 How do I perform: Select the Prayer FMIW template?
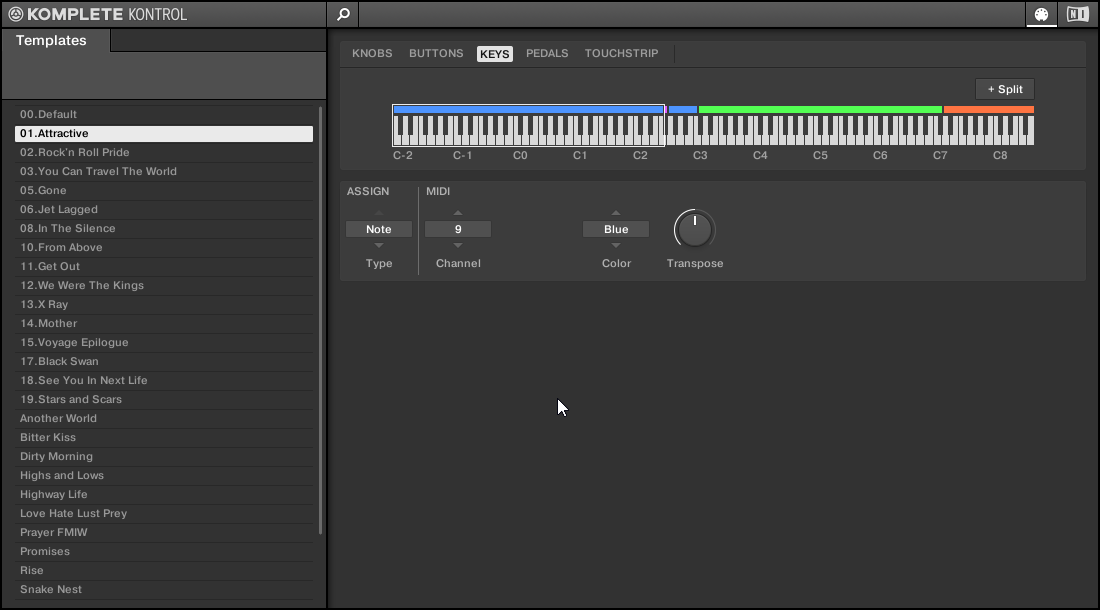tap(164, 532)
